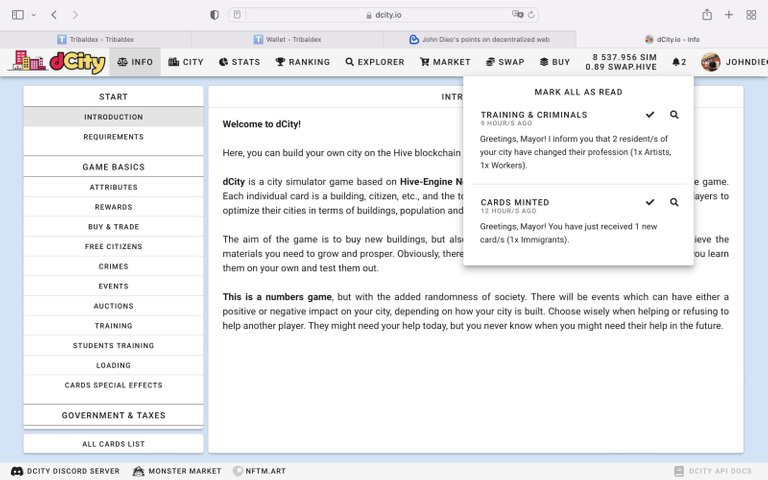The height and width of the screenshot is (480, 768).
Task: Go forward in Safari
Action: (x=75, y=15)
